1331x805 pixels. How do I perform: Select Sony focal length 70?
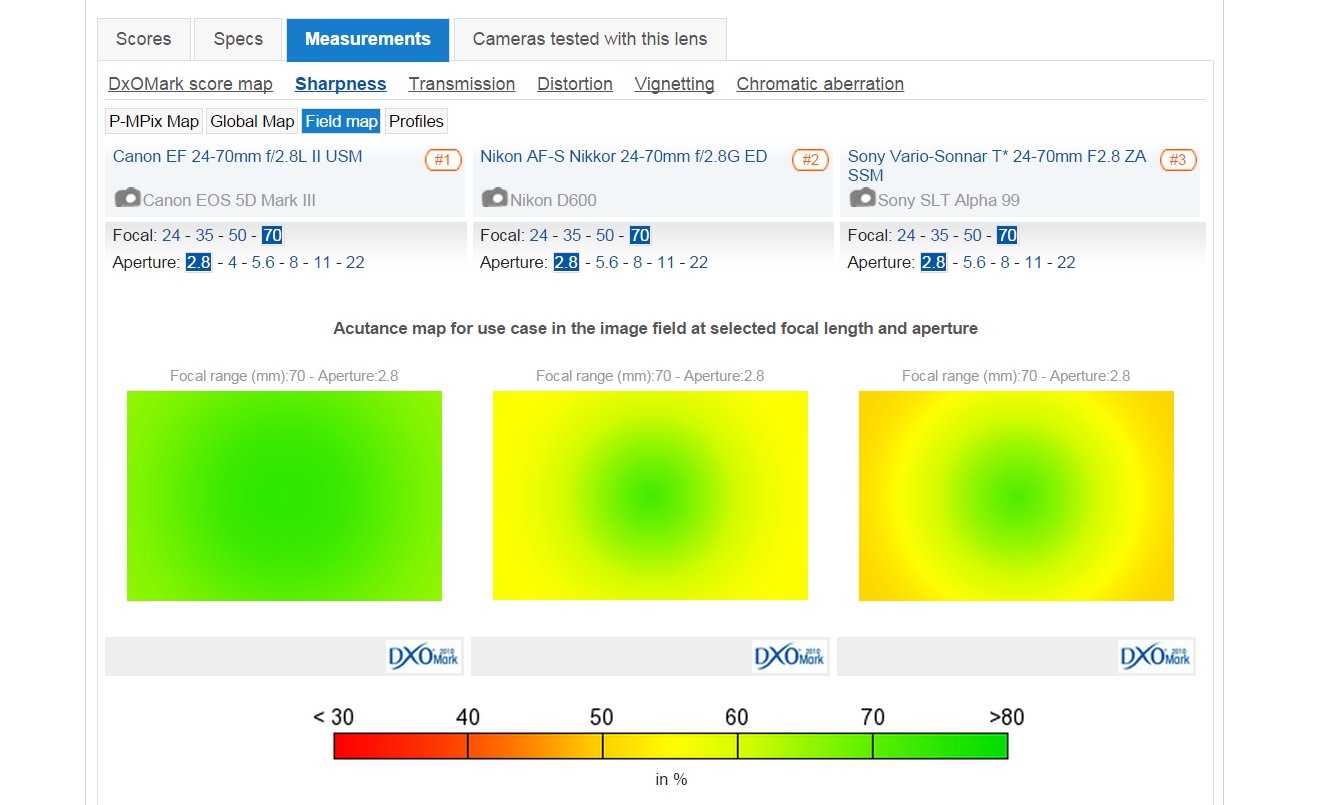click(x=1007, y=235)
